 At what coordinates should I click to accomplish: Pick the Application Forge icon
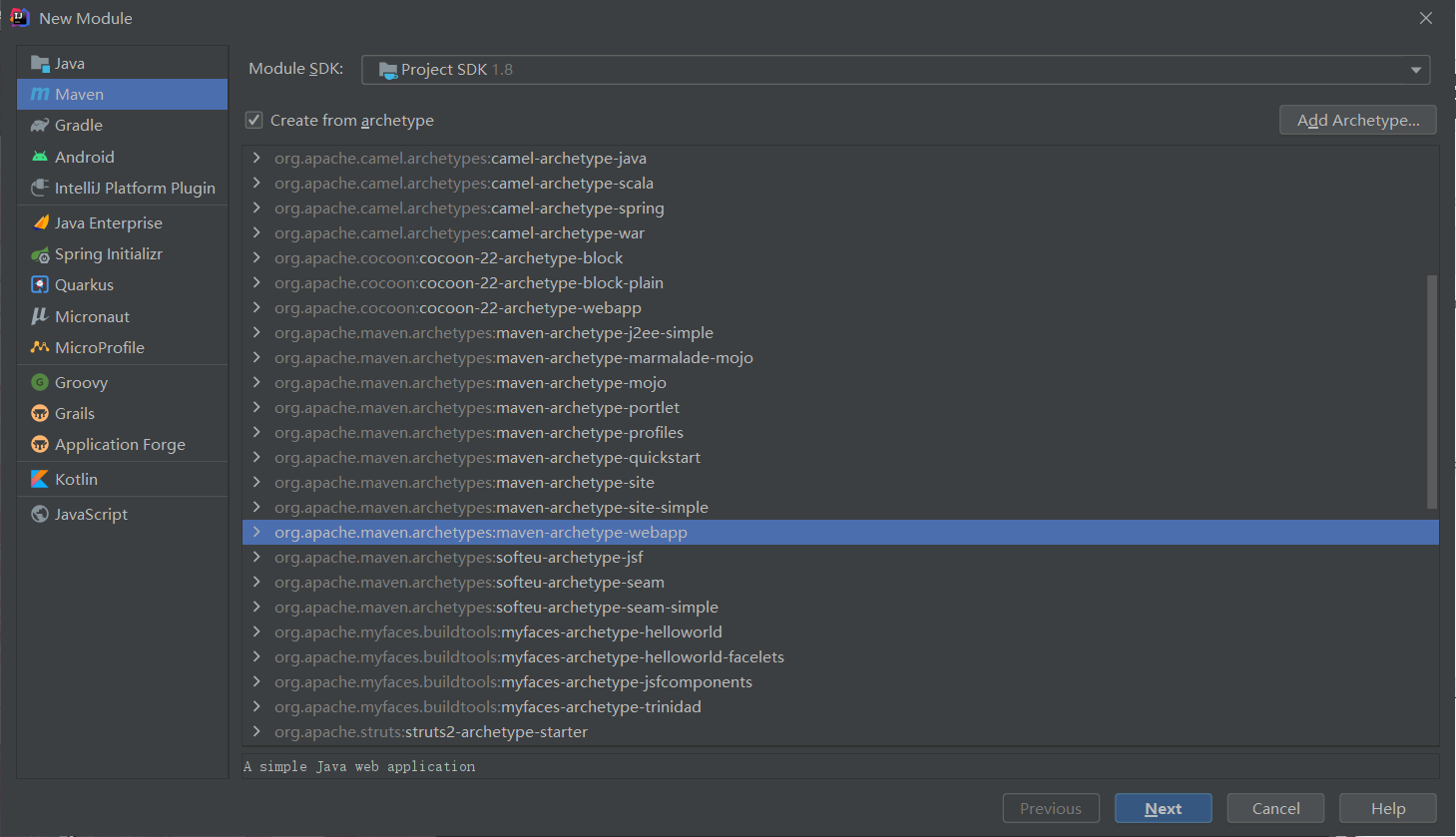coord(40,444)
